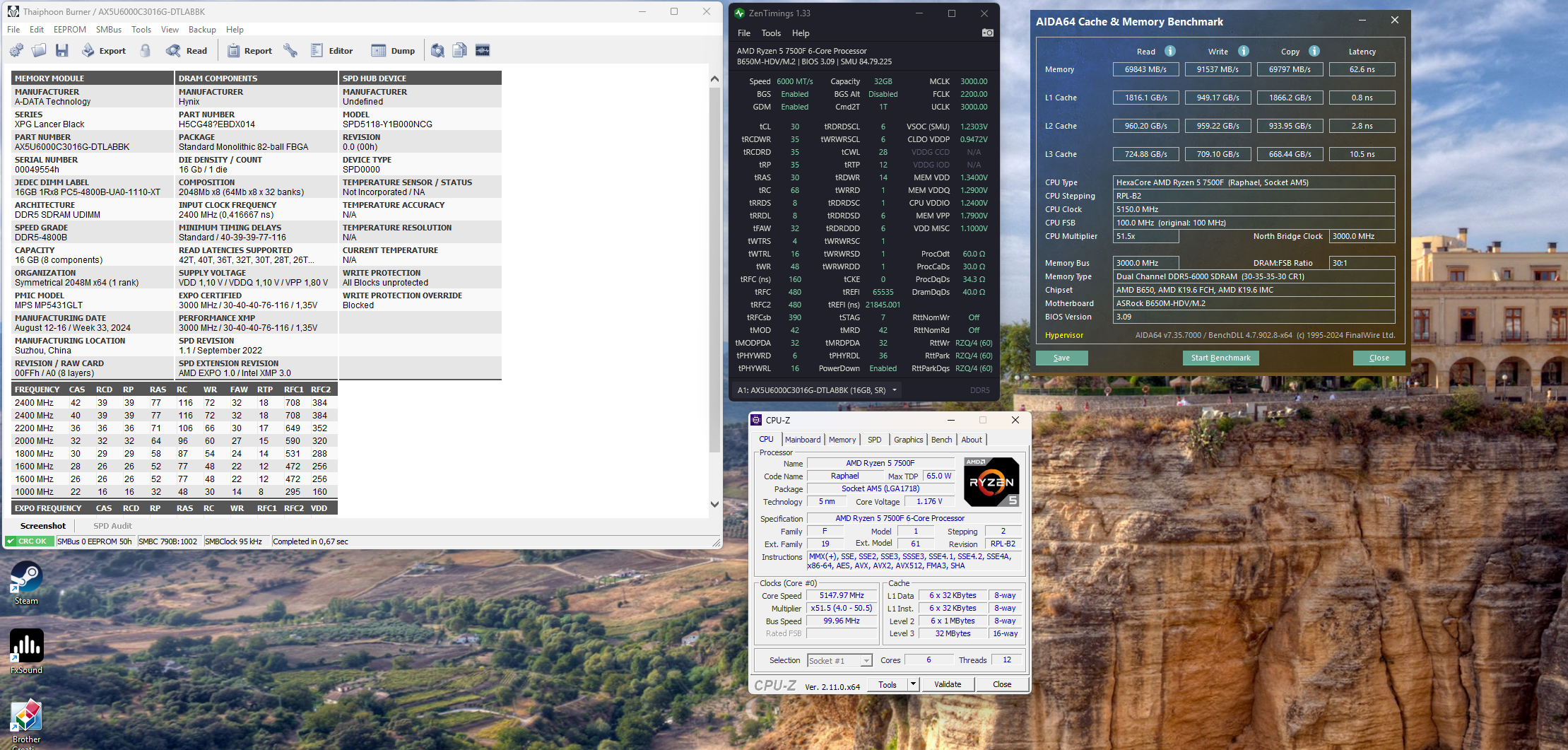Click the 1000 MHz row in frequency table

tap(174, 492)
